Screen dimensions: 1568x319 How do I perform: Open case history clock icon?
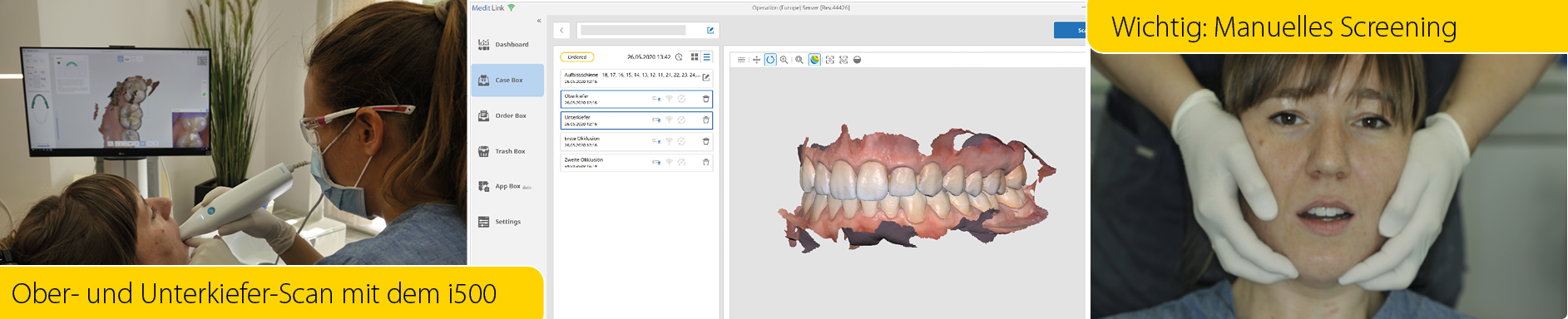pyautogui.click(x=679, y=57)
